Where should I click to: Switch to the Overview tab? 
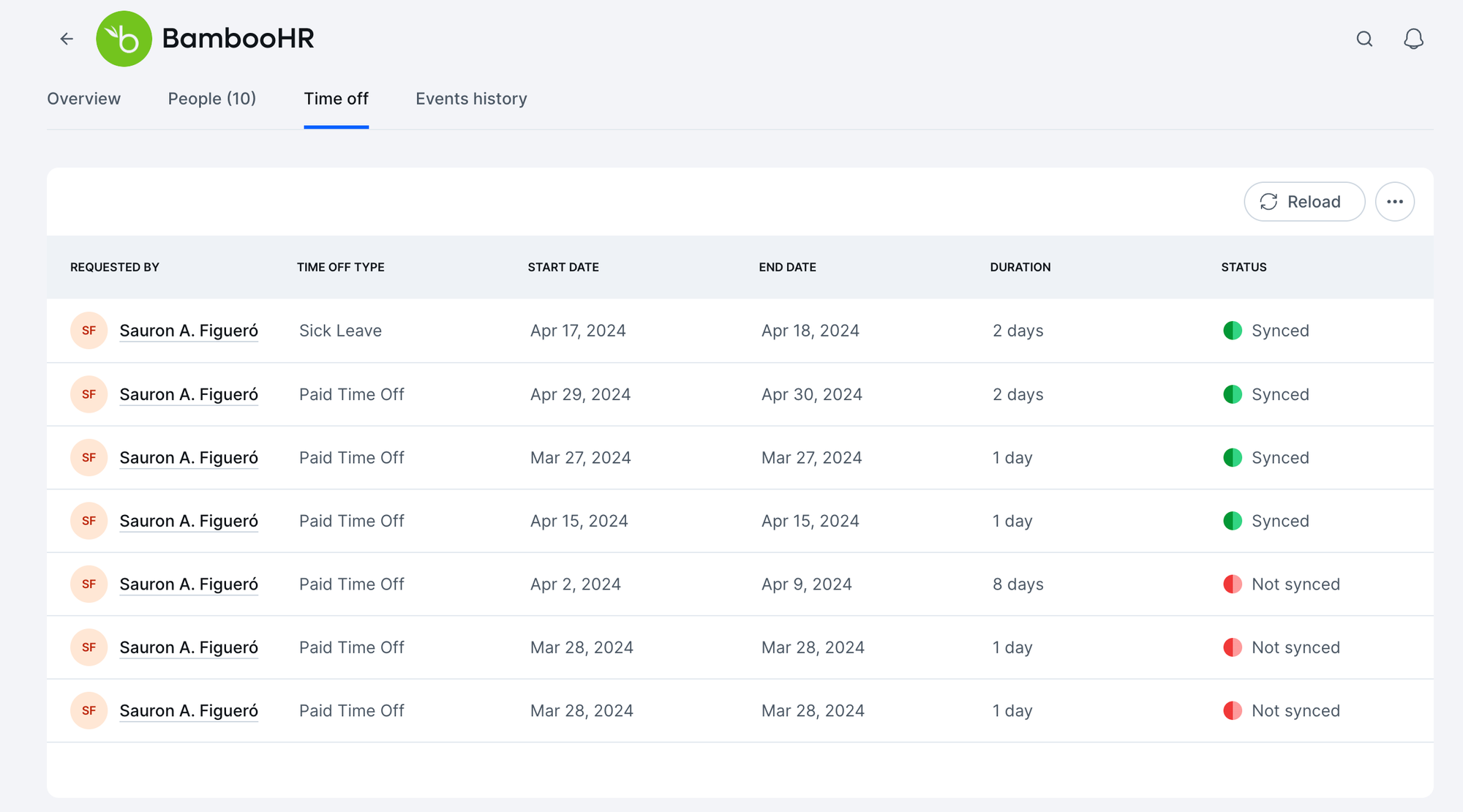(84, 99)
